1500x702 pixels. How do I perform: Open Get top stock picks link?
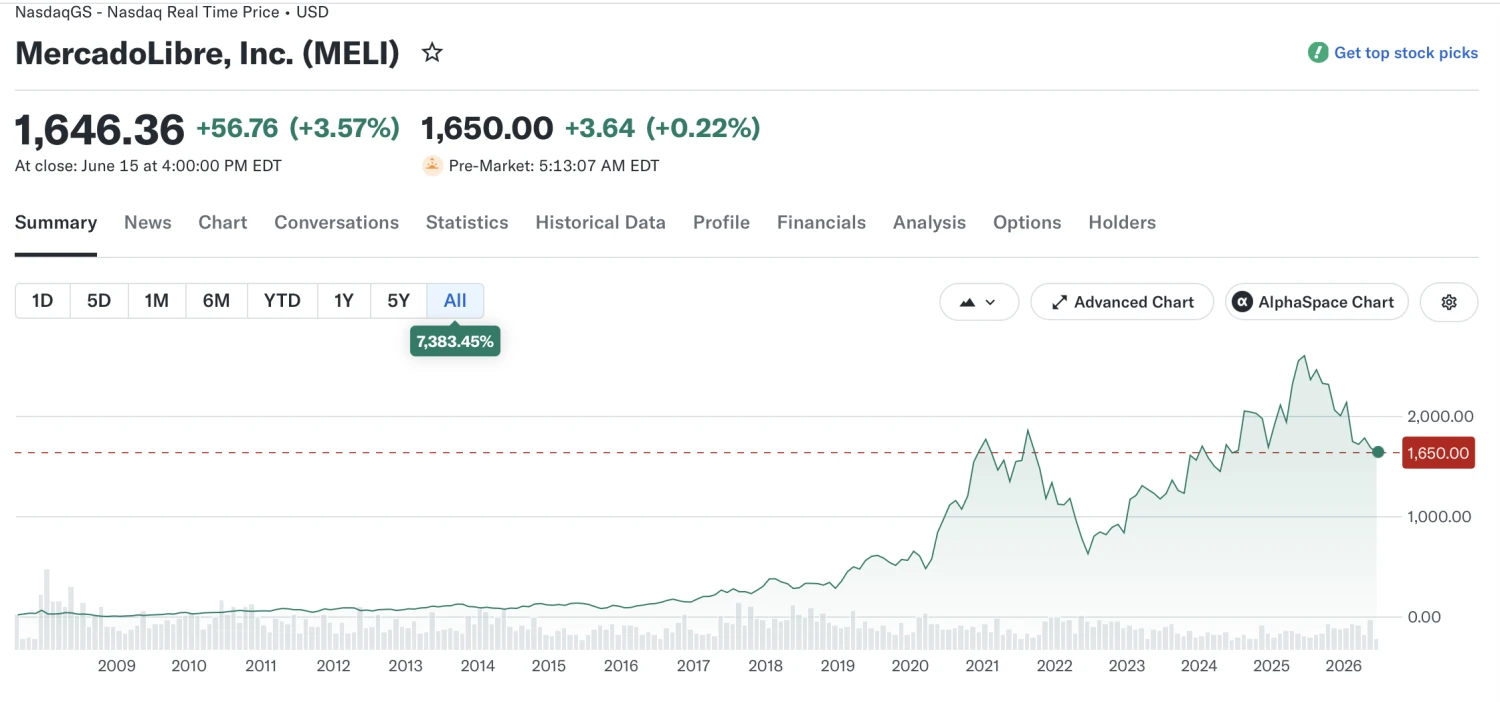tap(1406, 53)
